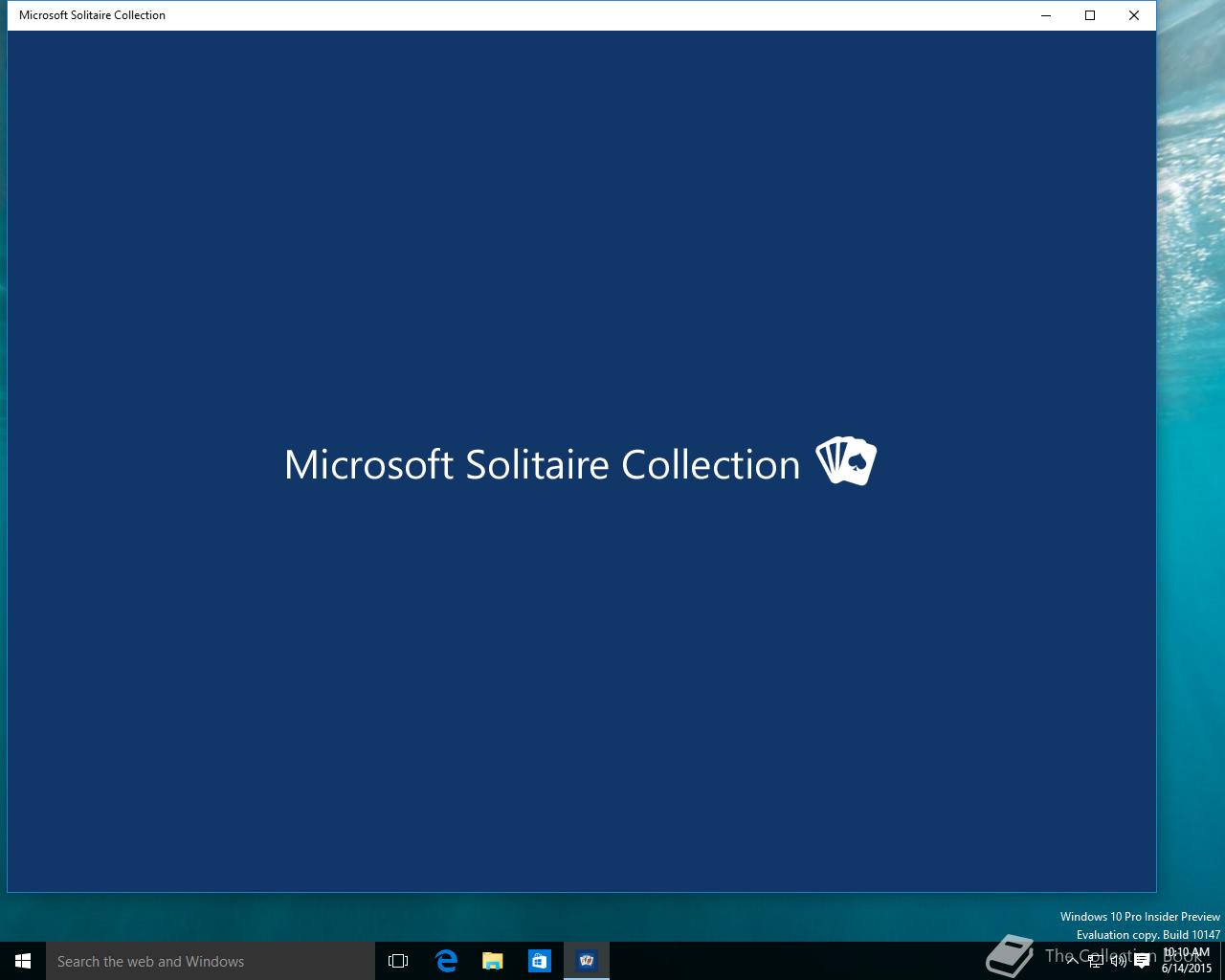The width and height of the screenshot is (1225, 980).
Task: Open the clock showing 6/14/2015
Action: [x=1186, y=961]
